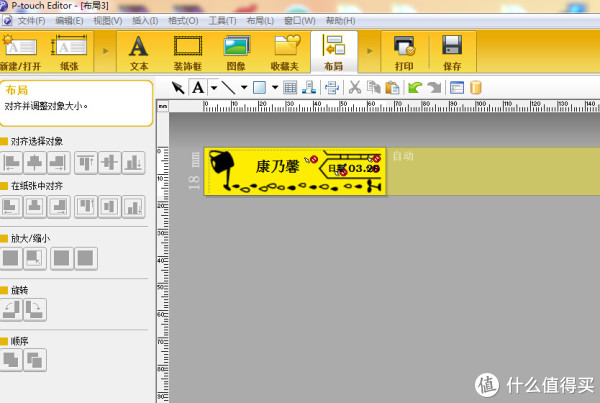
Task: Align selected objects to left
Action: [11, 163]
